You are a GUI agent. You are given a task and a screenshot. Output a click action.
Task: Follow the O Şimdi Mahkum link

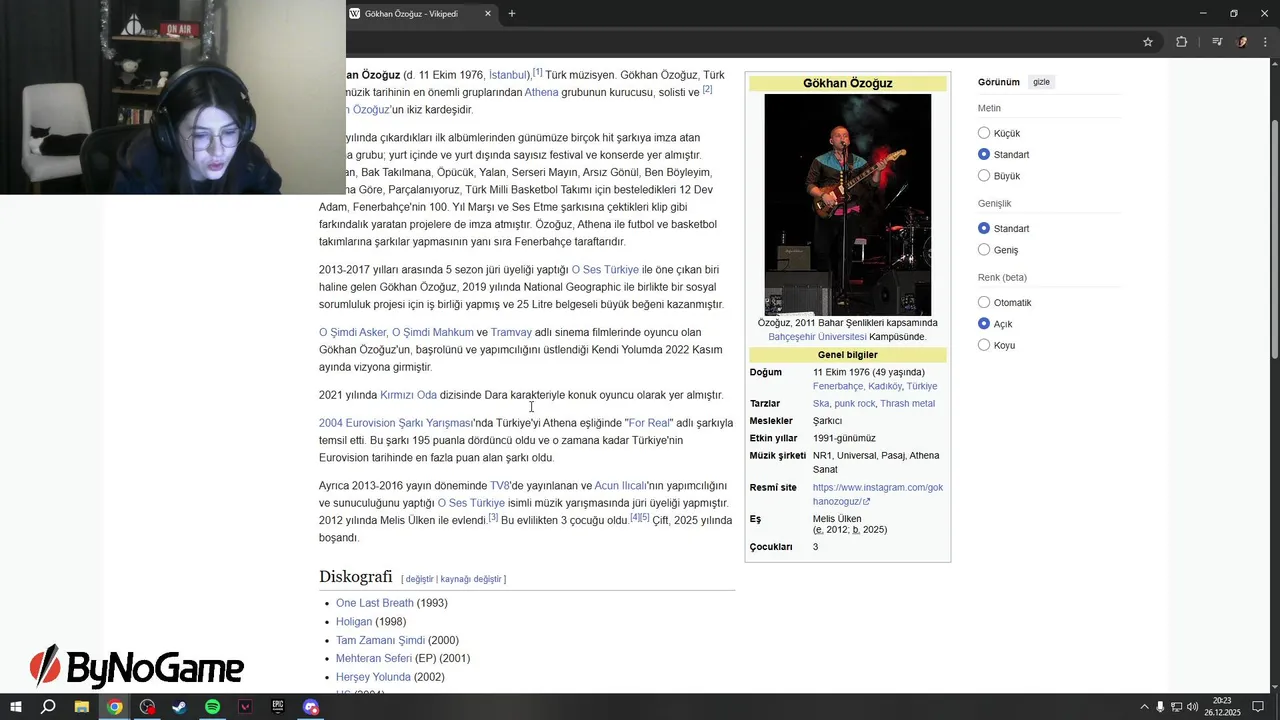pos(432,333)
